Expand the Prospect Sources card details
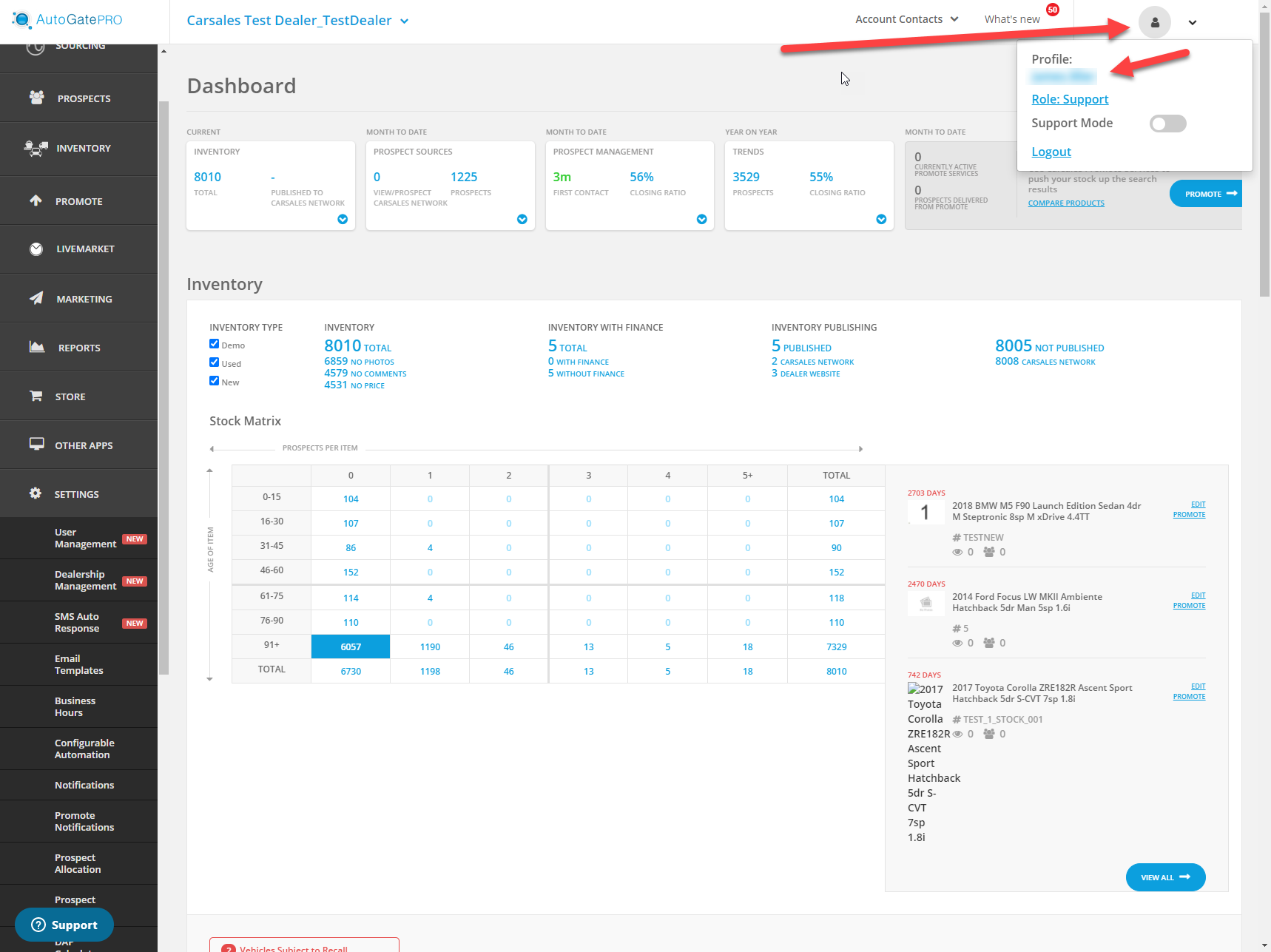 click(522, 219)
